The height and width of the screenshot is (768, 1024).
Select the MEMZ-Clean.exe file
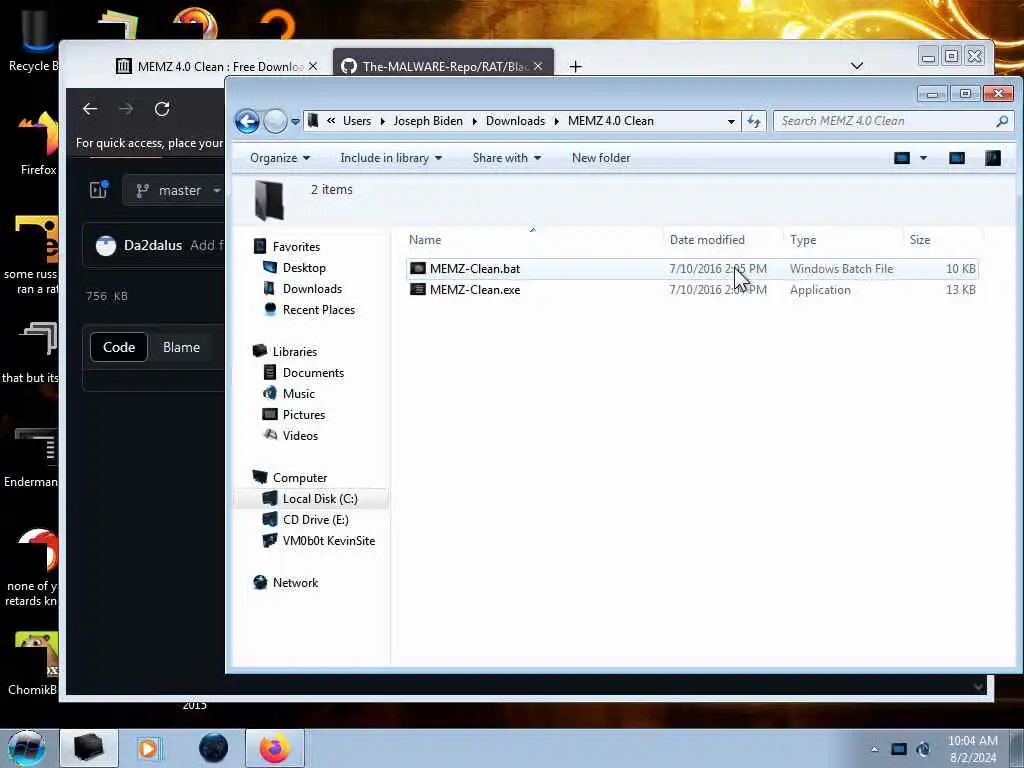[692, 289]
